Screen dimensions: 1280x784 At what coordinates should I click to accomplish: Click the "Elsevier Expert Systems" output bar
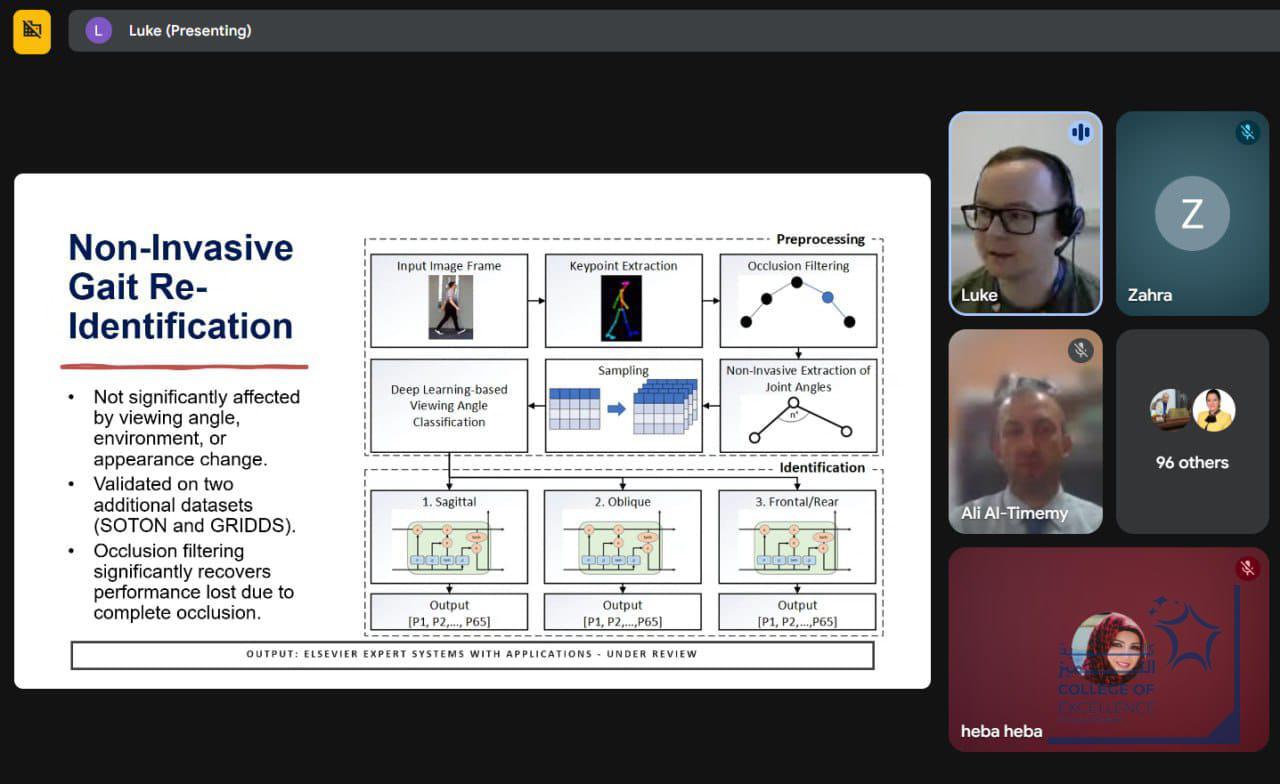click(472, 654)
